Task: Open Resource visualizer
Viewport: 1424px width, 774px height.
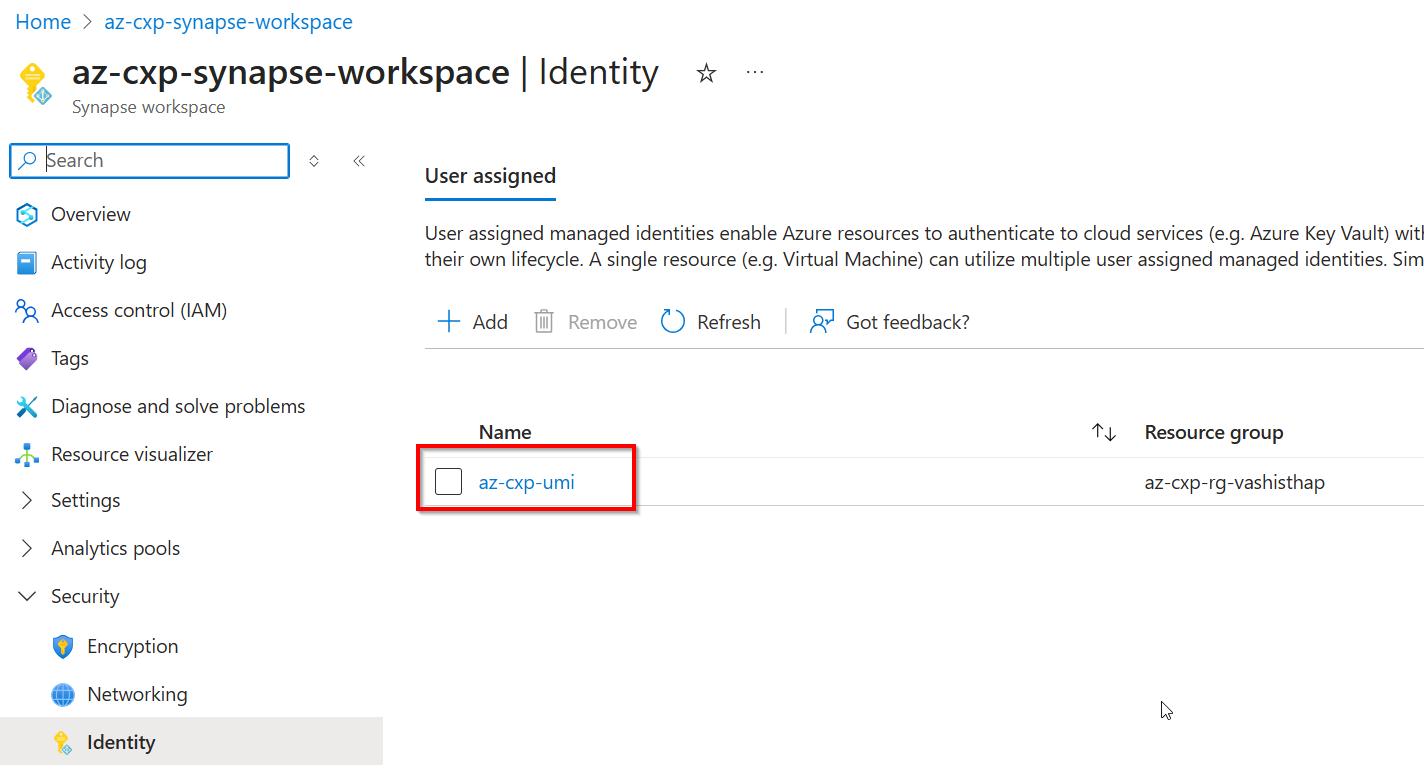Action: 132,455
